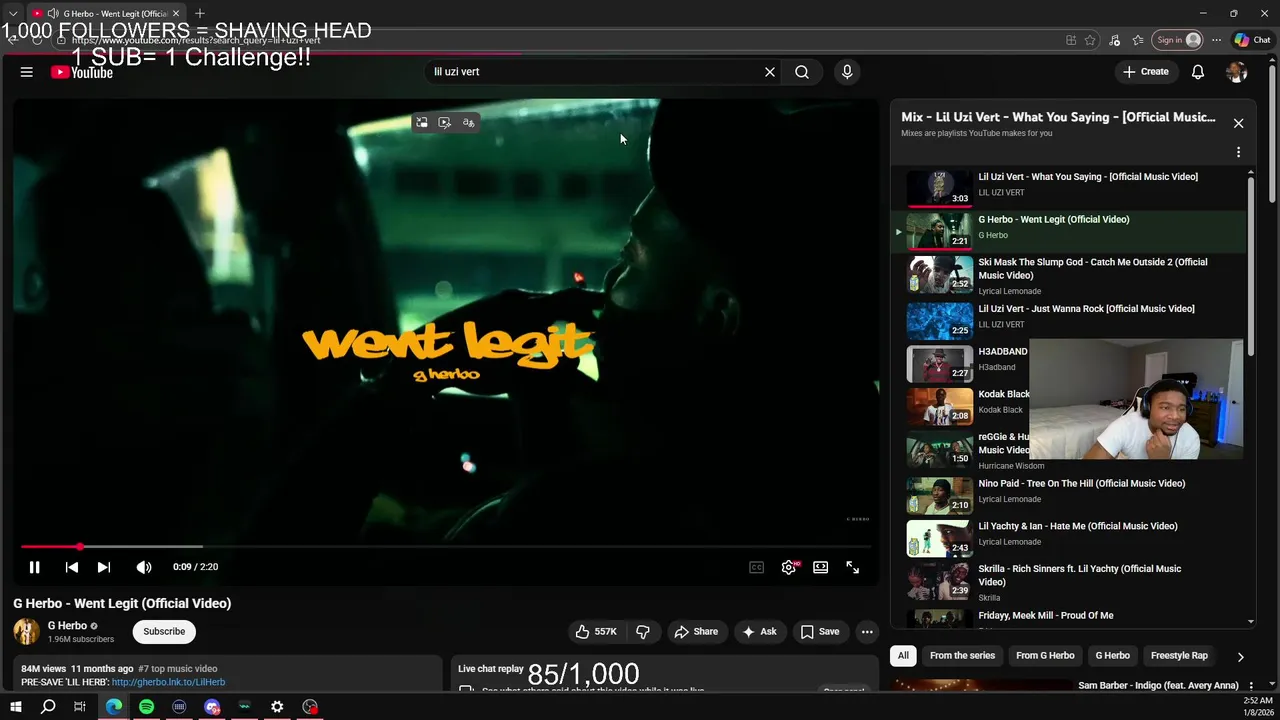Open more actions three-dot menu under video
Viewport: 1280px width, 720px height.
click(867, 632)
